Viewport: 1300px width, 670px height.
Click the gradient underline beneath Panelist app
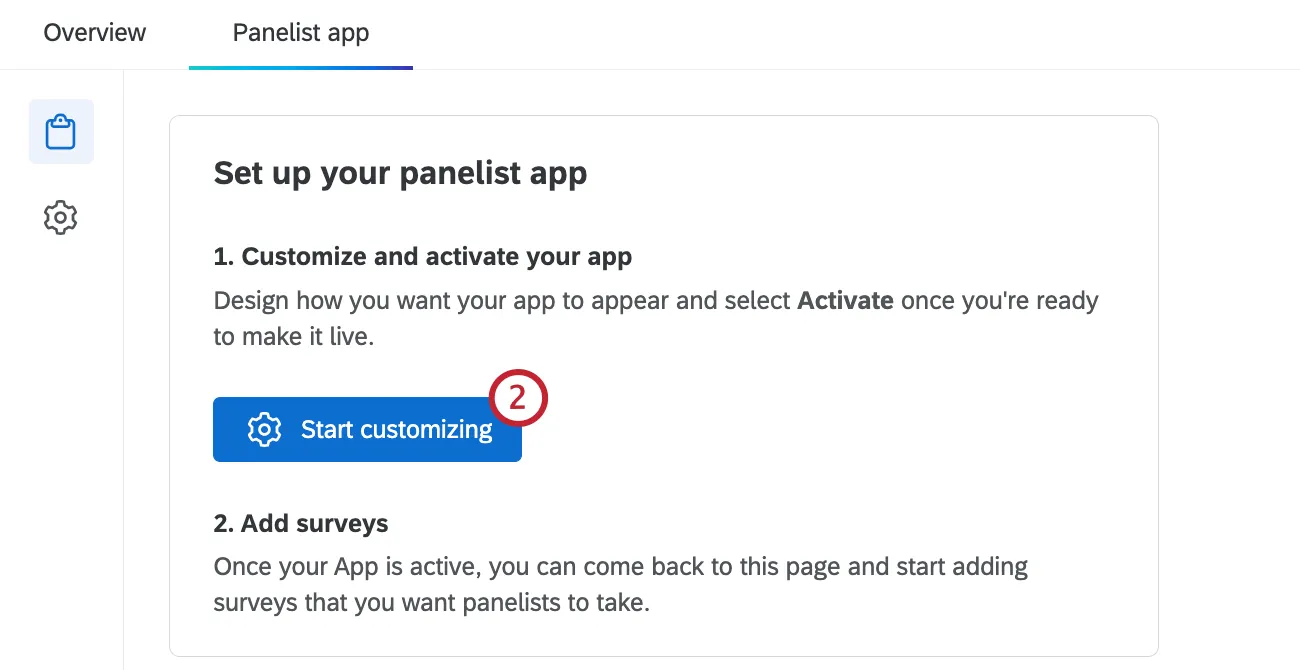click(x=300, y=66)
